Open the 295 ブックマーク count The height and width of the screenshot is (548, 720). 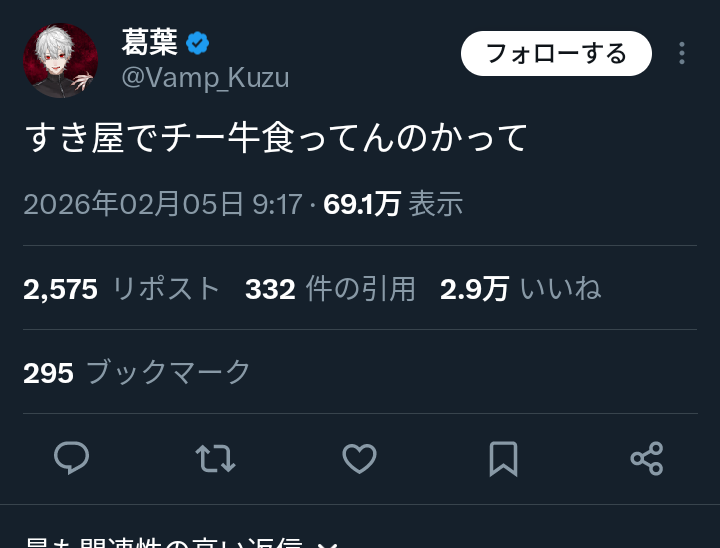pos(136,372)
